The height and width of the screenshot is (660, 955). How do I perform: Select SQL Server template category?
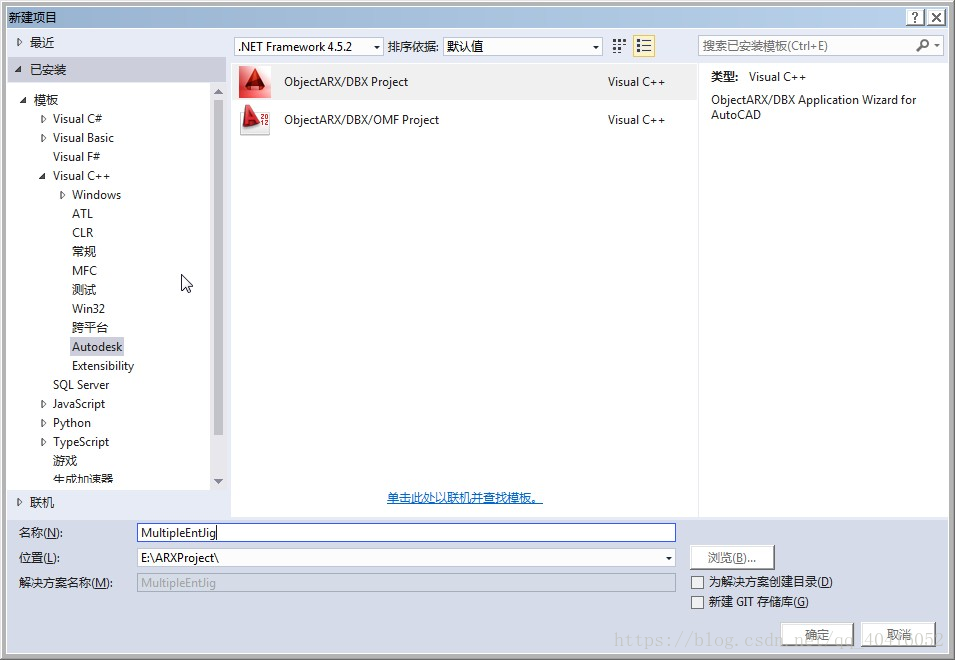(81, 385)
